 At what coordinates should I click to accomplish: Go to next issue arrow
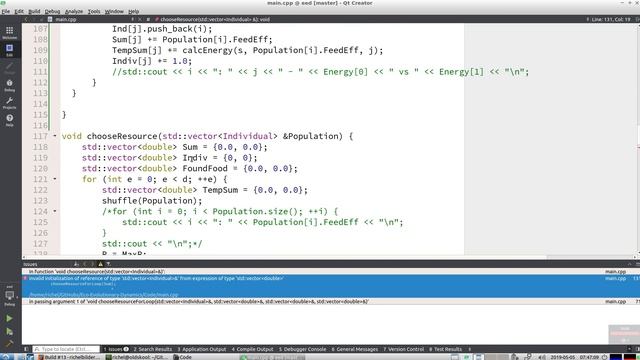tap(92, 264)
